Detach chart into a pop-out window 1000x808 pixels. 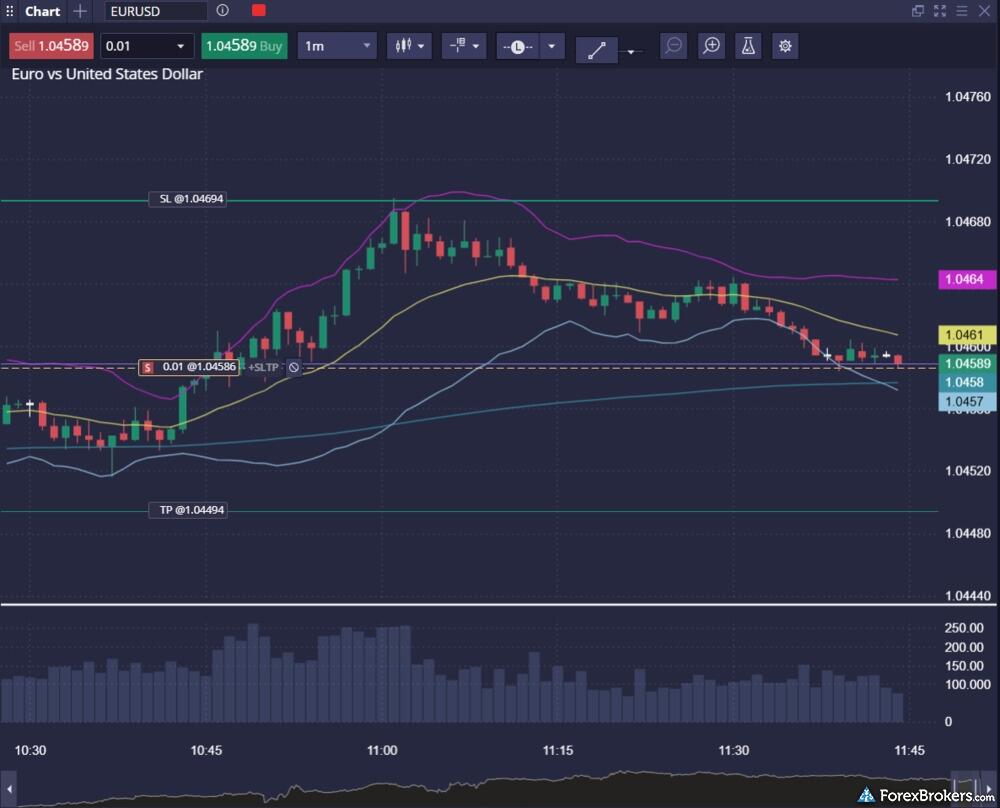918,11
